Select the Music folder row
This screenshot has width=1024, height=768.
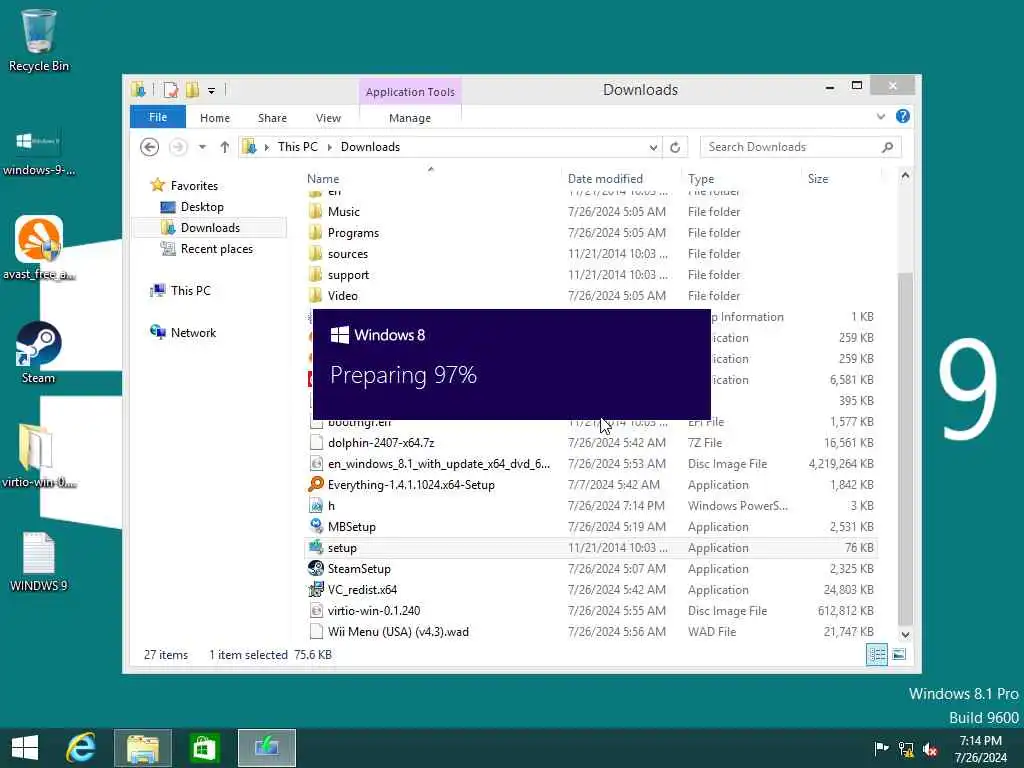tap(591, 212)
